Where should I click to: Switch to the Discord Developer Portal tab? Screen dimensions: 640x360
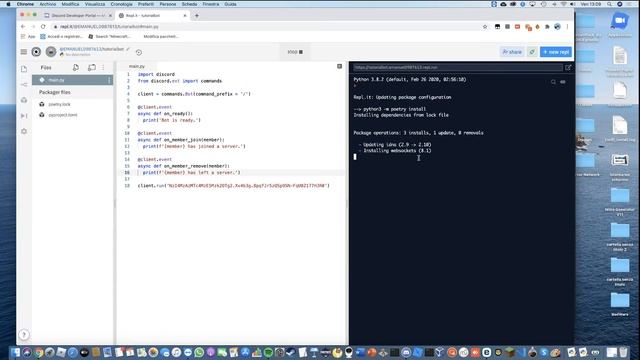pos(78,16)
